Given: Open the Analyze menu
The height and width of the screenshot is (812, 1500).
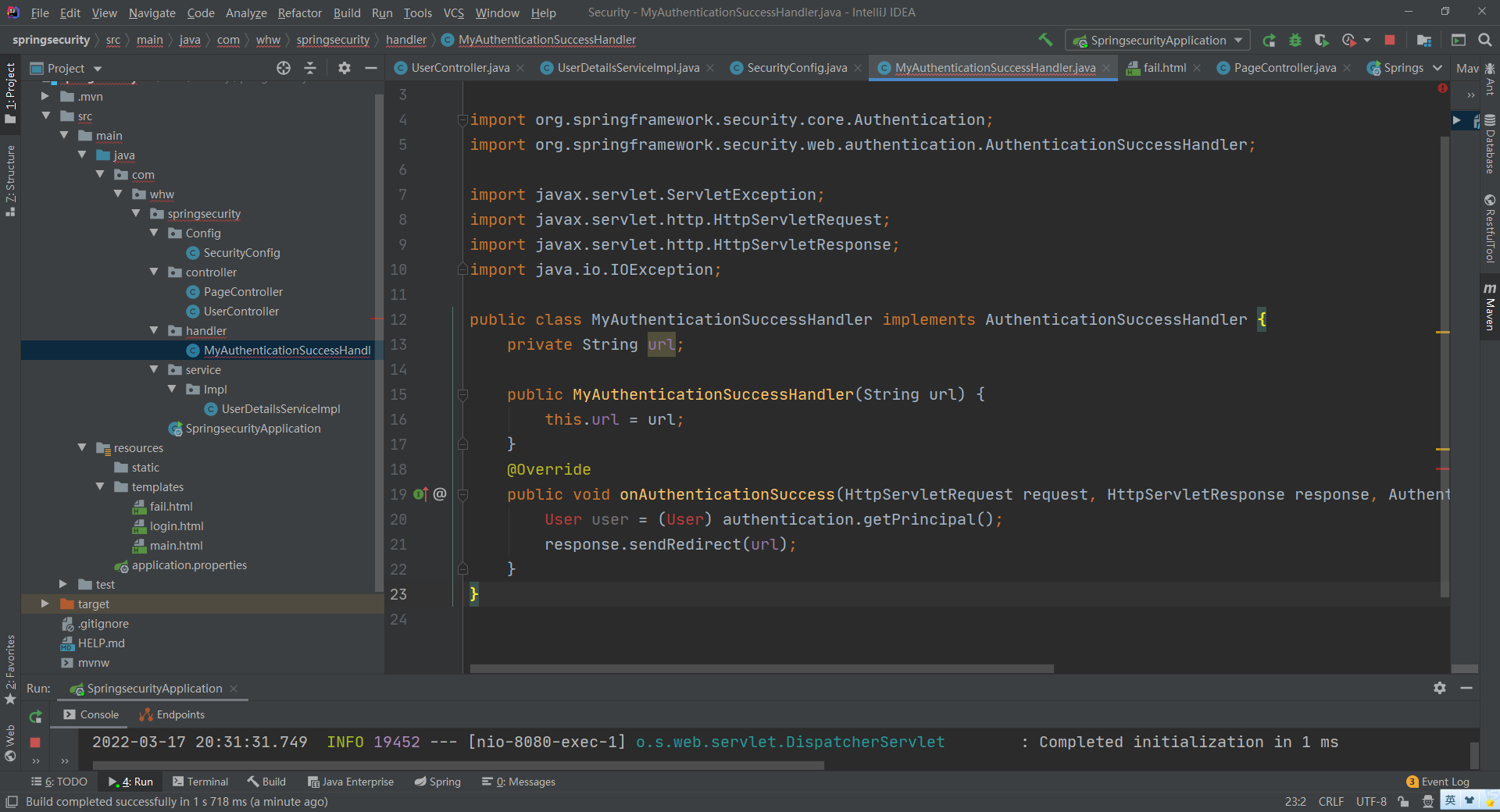Looking at the screenshot, I should point(246,12).
